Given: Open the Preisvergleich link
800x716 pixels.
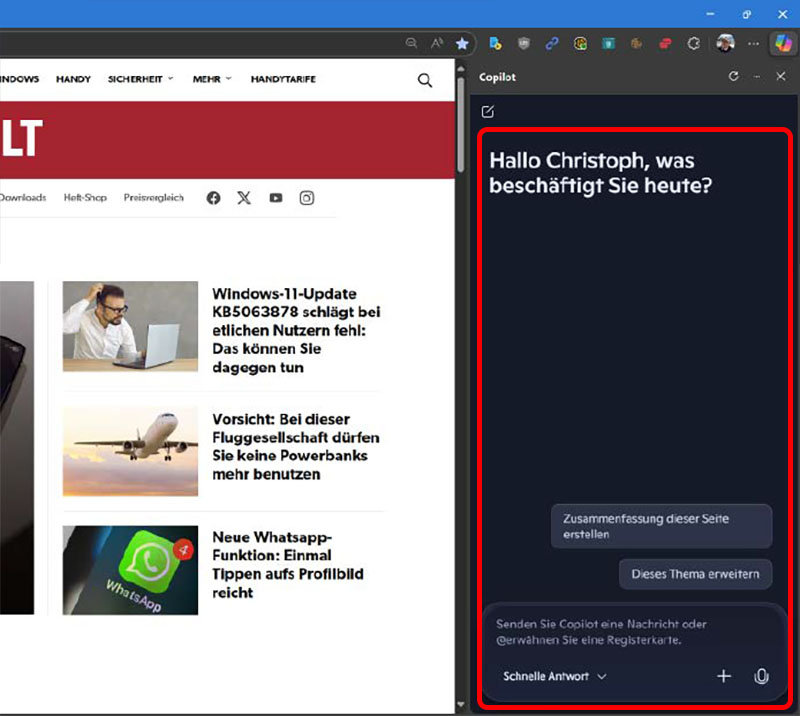Looking at the screenshot, I should [x=152, y=198].
